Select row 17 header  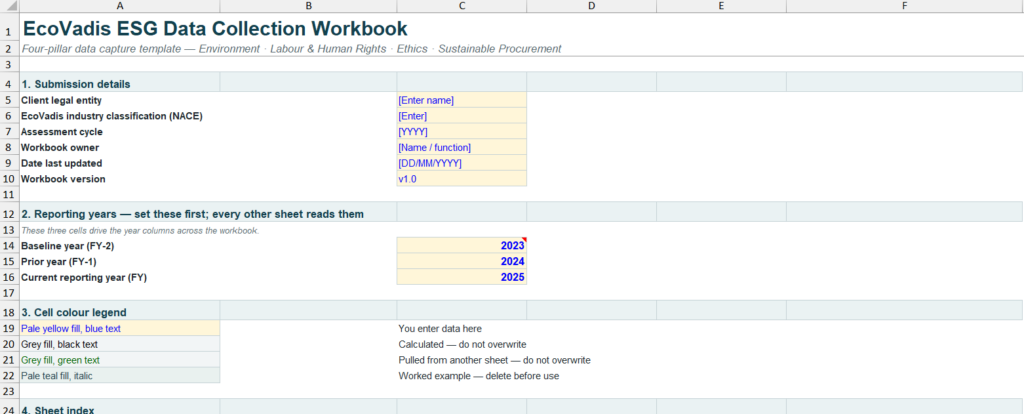pyautogui.click(x=10, y=293)
